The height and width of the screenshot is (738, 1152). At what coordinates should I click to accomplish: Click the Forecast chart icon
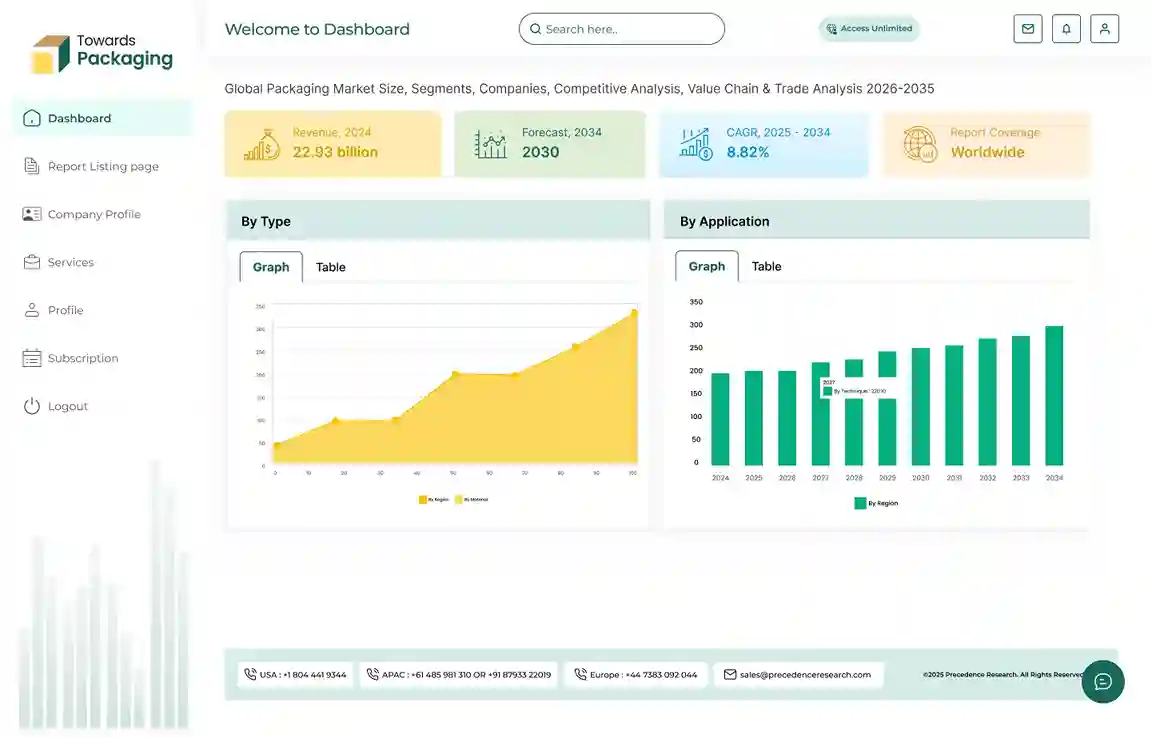[x=490, y=144]
